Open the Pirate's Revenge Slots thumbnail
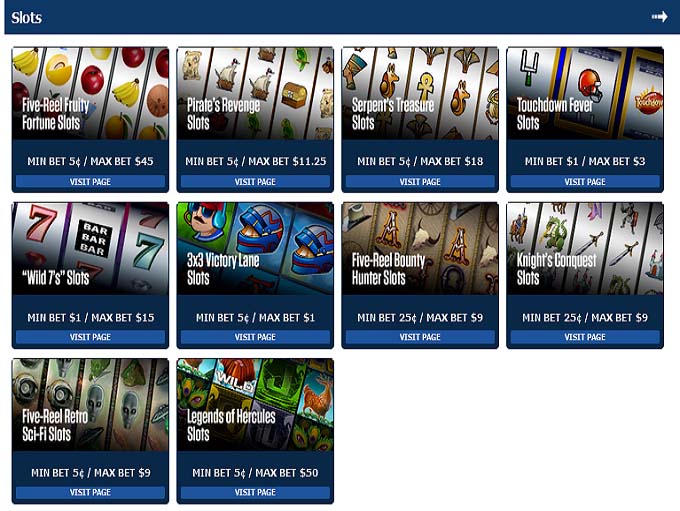Viewport: 680px width, 511px height. pyautogui.click(x=255, y=94)
